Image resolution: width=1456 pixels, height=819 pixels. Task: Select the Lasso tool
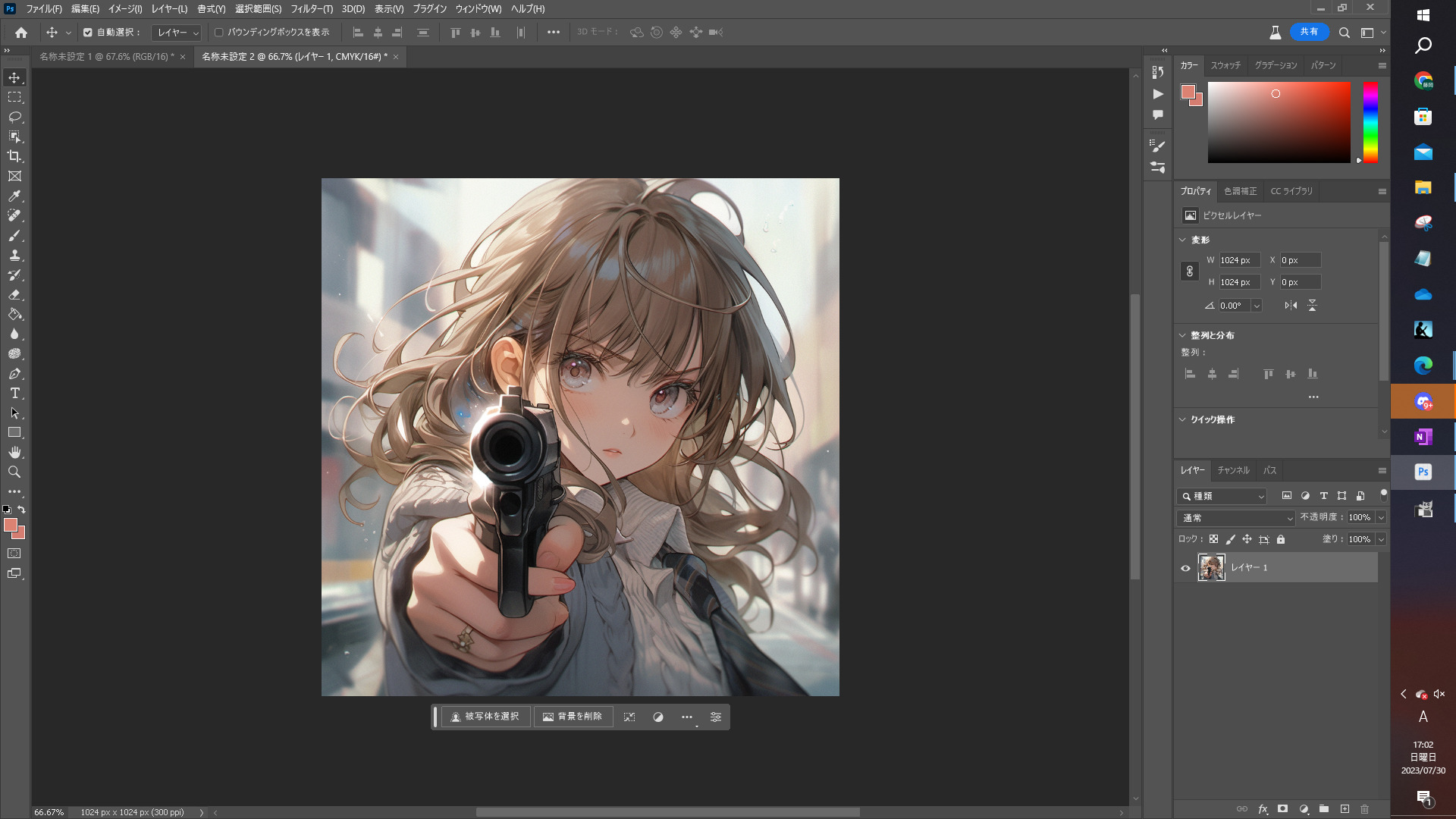click(14, 117)
